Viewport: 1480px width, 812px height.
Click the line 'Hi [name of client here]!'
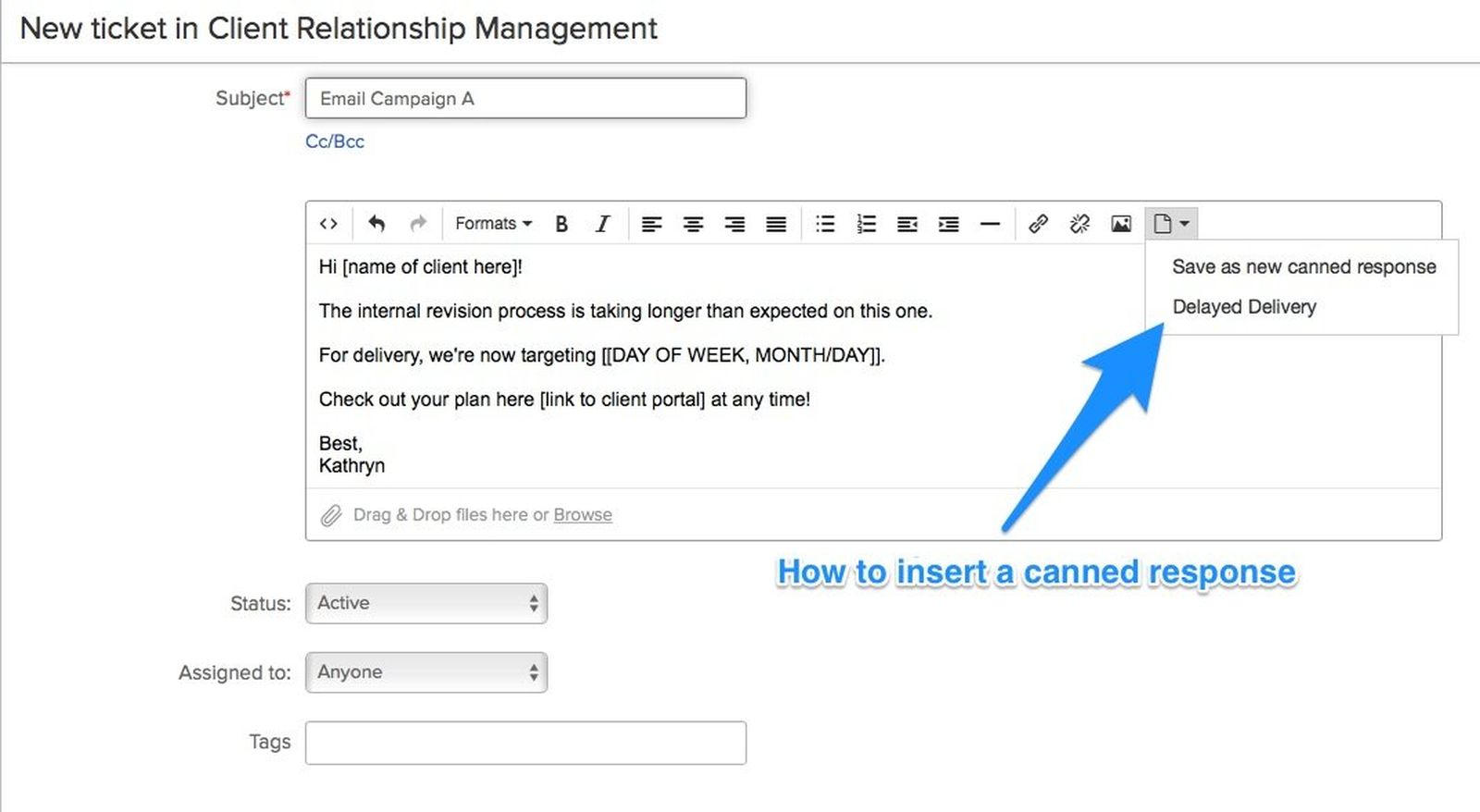click(421, 267)
